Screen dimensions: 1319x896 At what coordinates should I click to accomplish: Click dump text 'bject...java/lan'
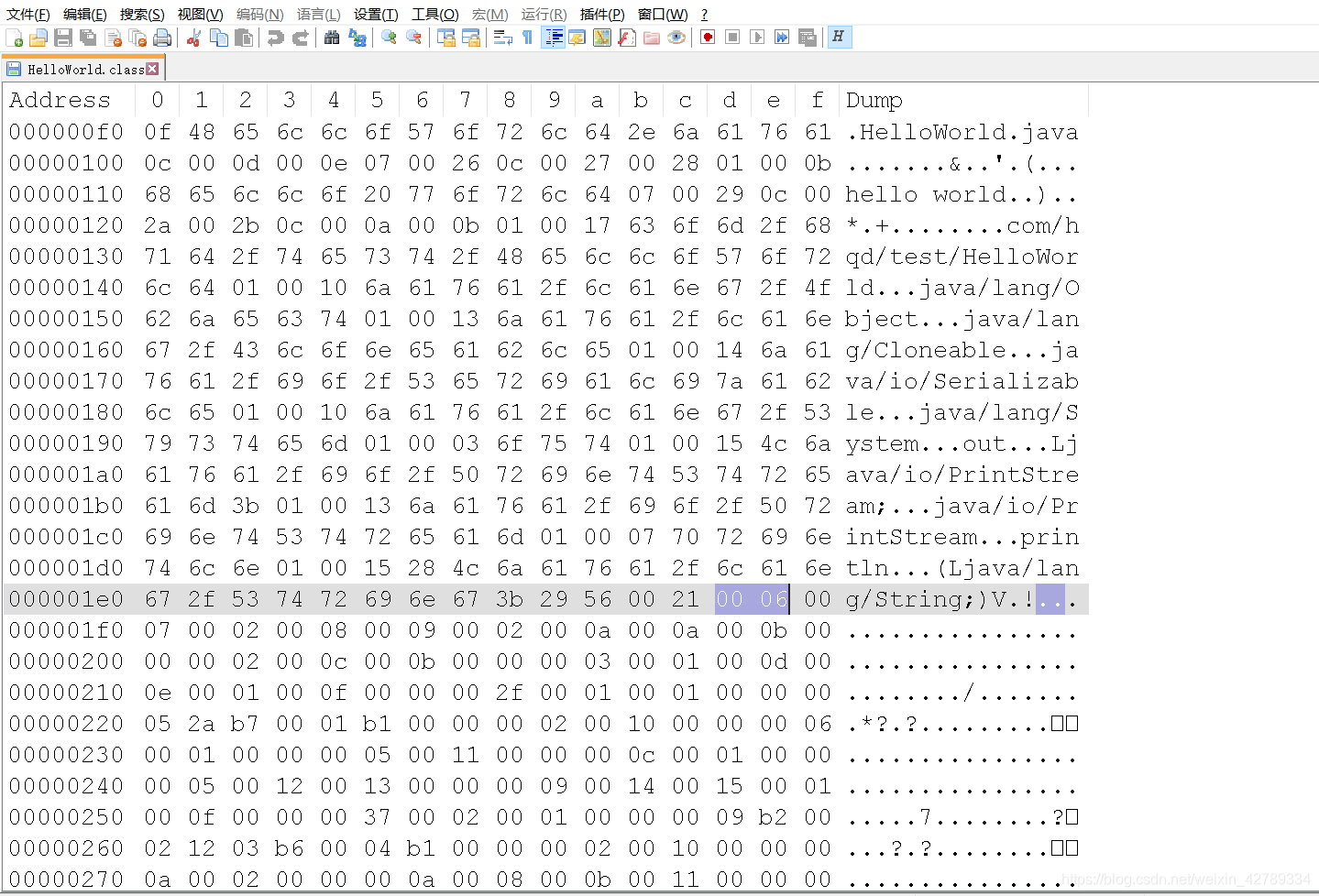[962, 319]
